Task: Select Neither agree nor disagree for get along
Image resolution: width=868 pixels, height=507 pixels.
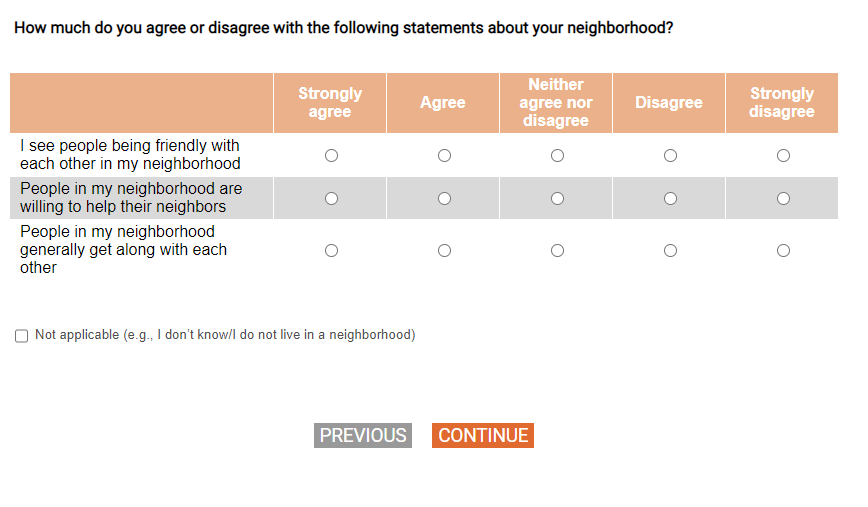Action: [x=557, y=250]
